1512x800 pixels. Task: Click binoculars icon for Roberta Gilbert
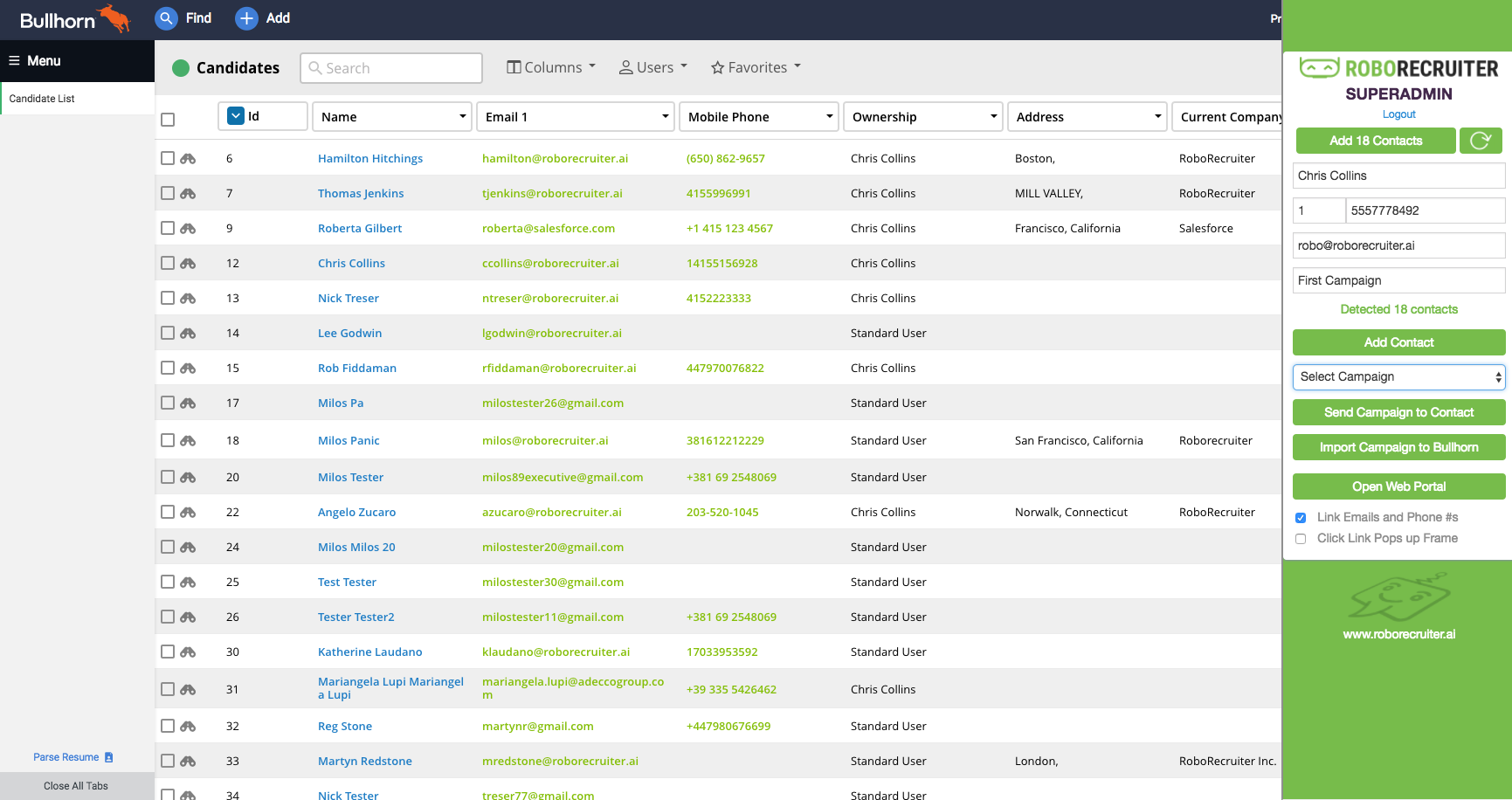[x=188, y=229]
